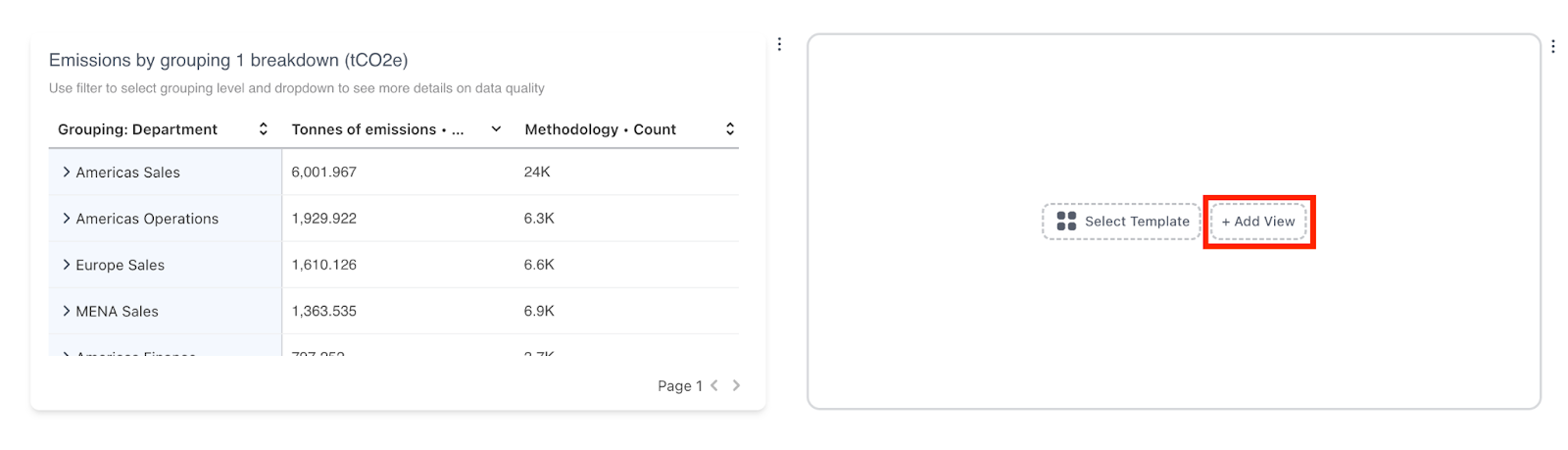Expand the Americas Sales row

(67, 172)
